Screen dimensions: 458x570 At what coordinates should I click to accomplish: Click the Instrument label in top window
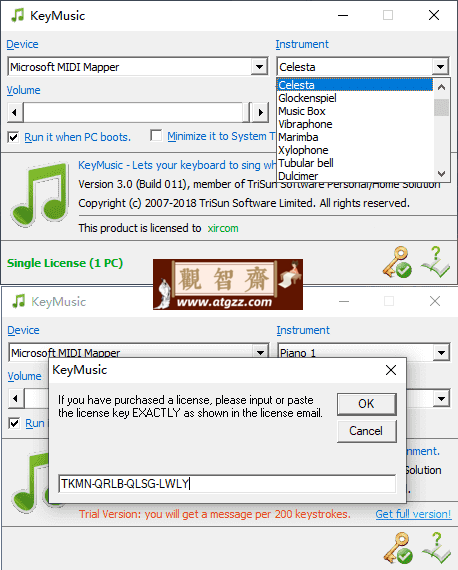302,44
